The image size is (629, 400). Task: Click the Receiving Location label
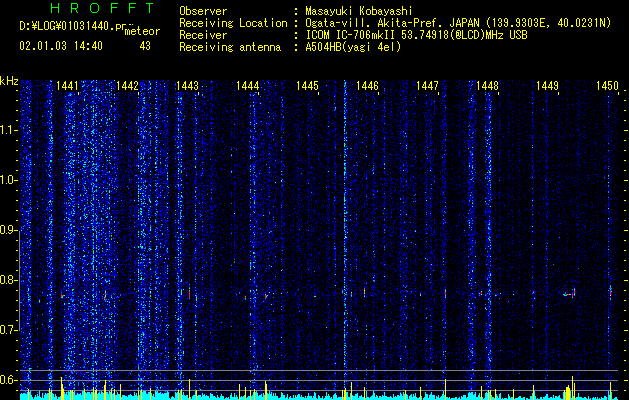pos(233,23)
